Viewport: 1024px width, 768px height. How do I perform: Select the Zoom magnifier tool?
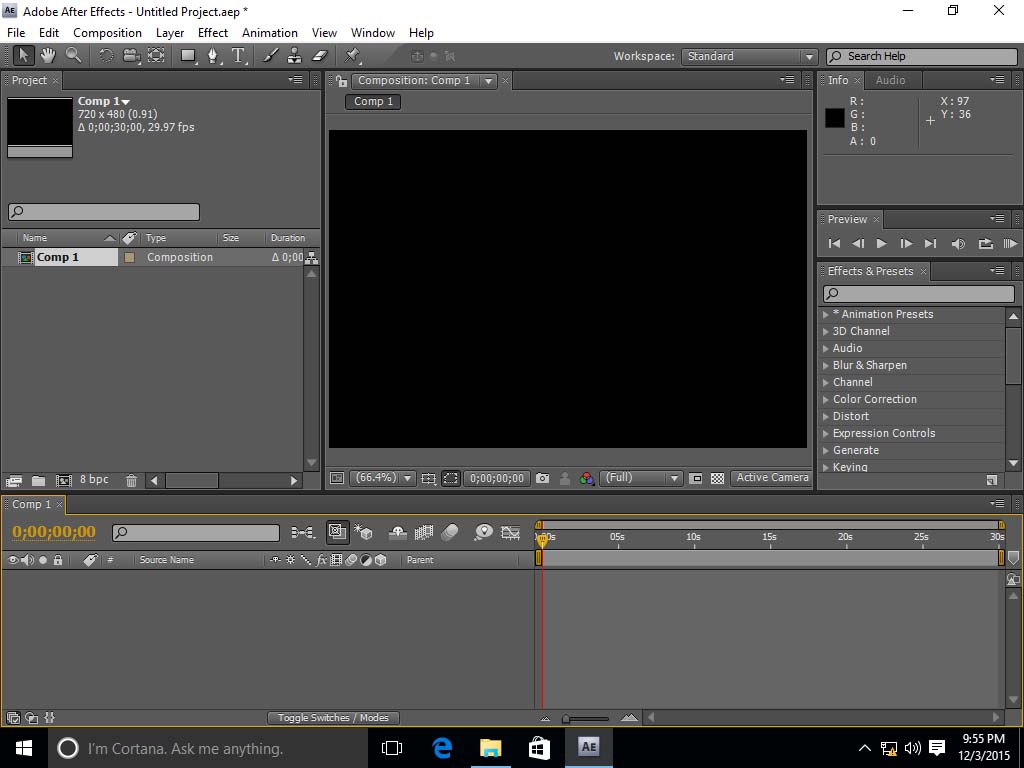[x=73, y=56]
